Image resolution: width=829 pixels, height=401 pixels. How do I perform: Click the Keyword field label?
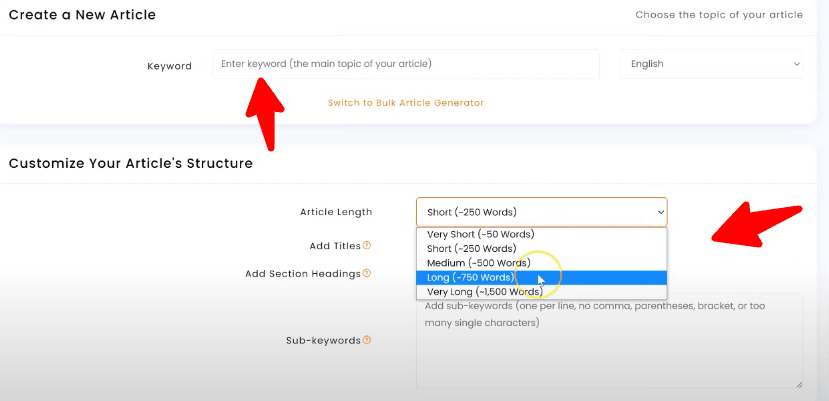coord(169,66)
